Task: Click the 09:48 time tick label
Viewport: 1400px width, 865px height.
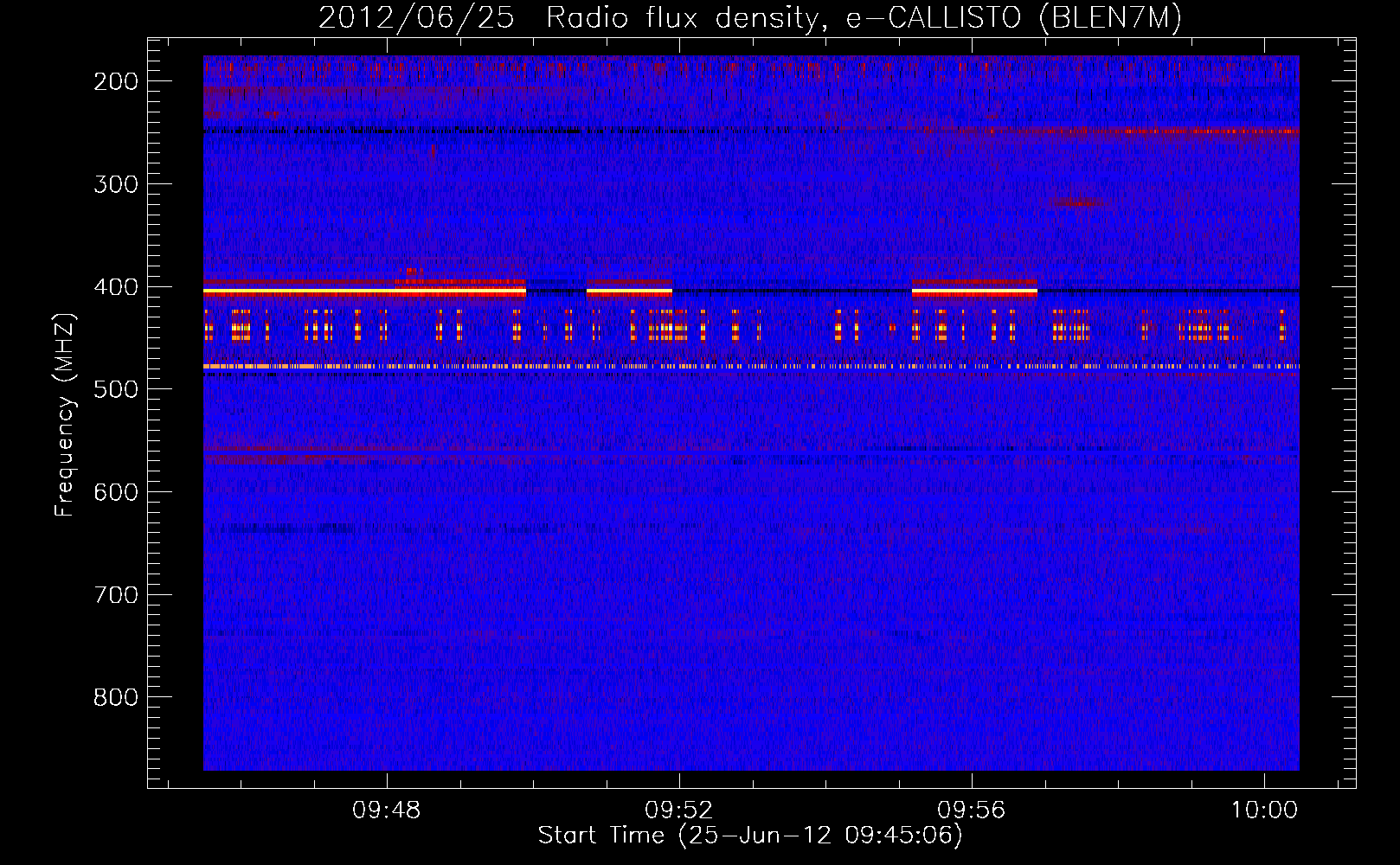Action: [387, 811]
